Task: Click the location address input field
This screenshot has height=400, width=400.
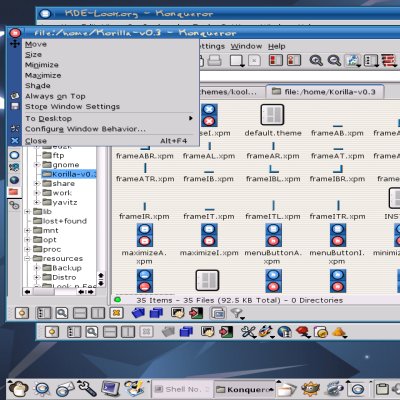Action: pyautogui.click(x=299, y=76)
